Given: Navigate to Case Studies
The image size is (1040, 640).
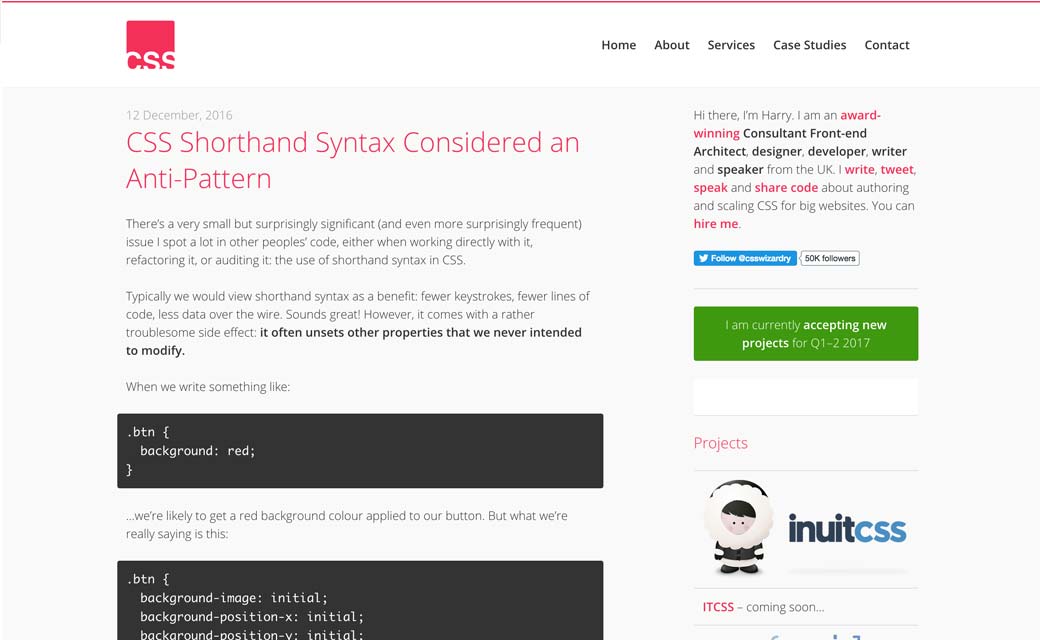Looking at the screenshot, I should pyautogui.click(x=809, y=45).
